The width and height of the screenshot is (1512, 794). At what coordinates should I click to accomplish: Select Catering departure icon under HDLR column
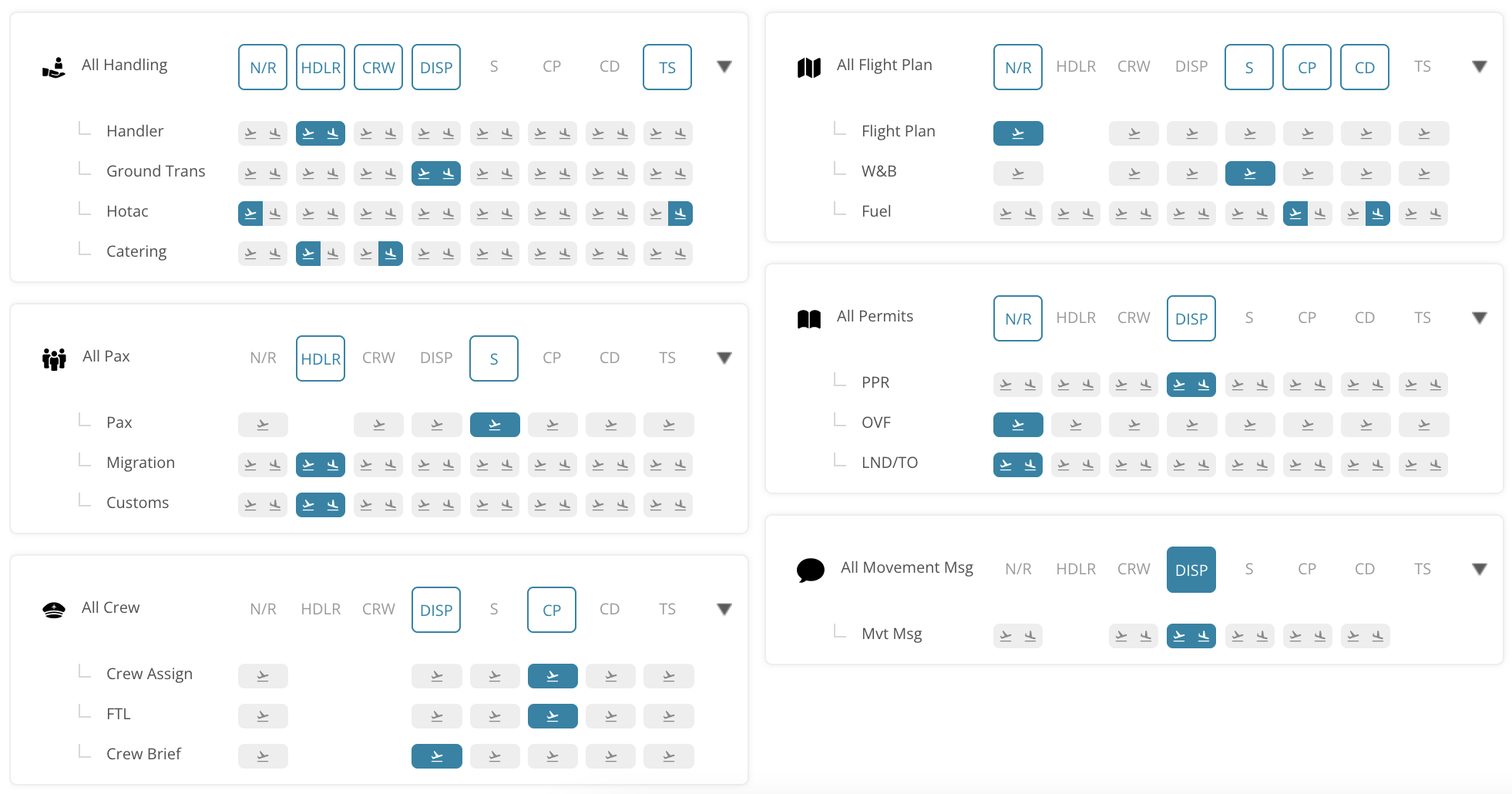point(308,254)
